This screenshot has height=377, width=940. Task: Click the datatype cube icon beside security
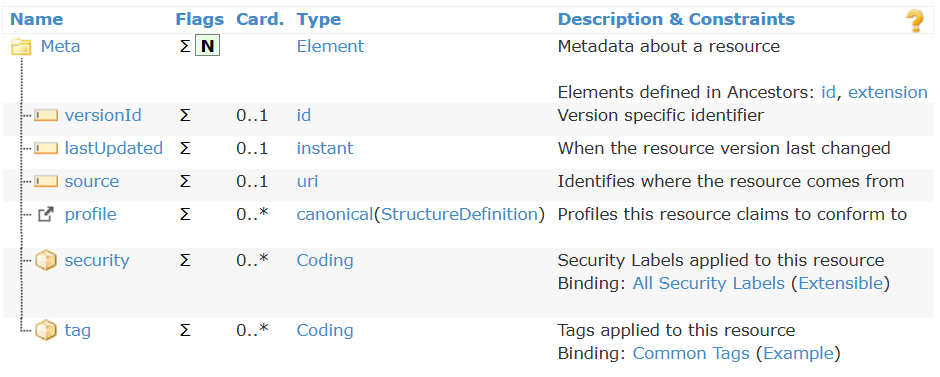click(46, 261)
